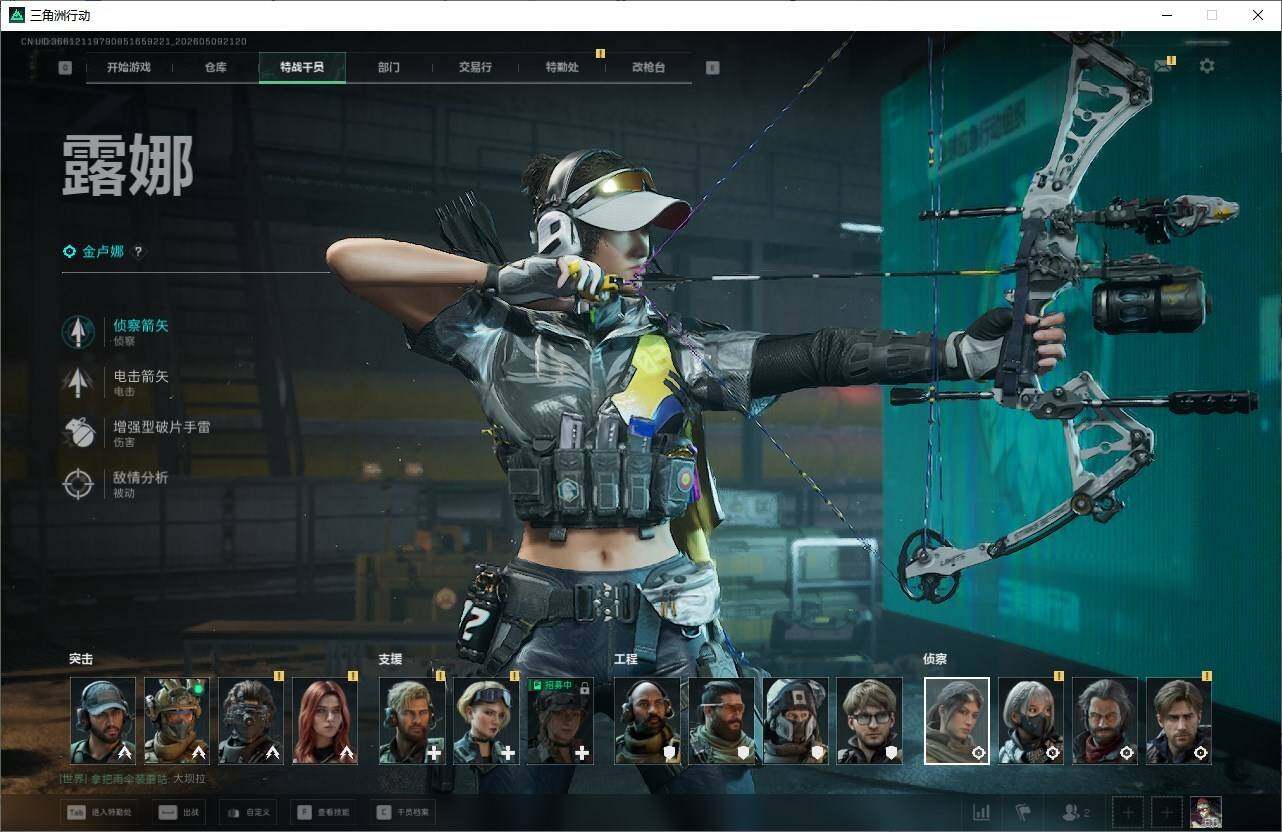Select the 电击箭矢 skill icon

[x=78, y=383]
